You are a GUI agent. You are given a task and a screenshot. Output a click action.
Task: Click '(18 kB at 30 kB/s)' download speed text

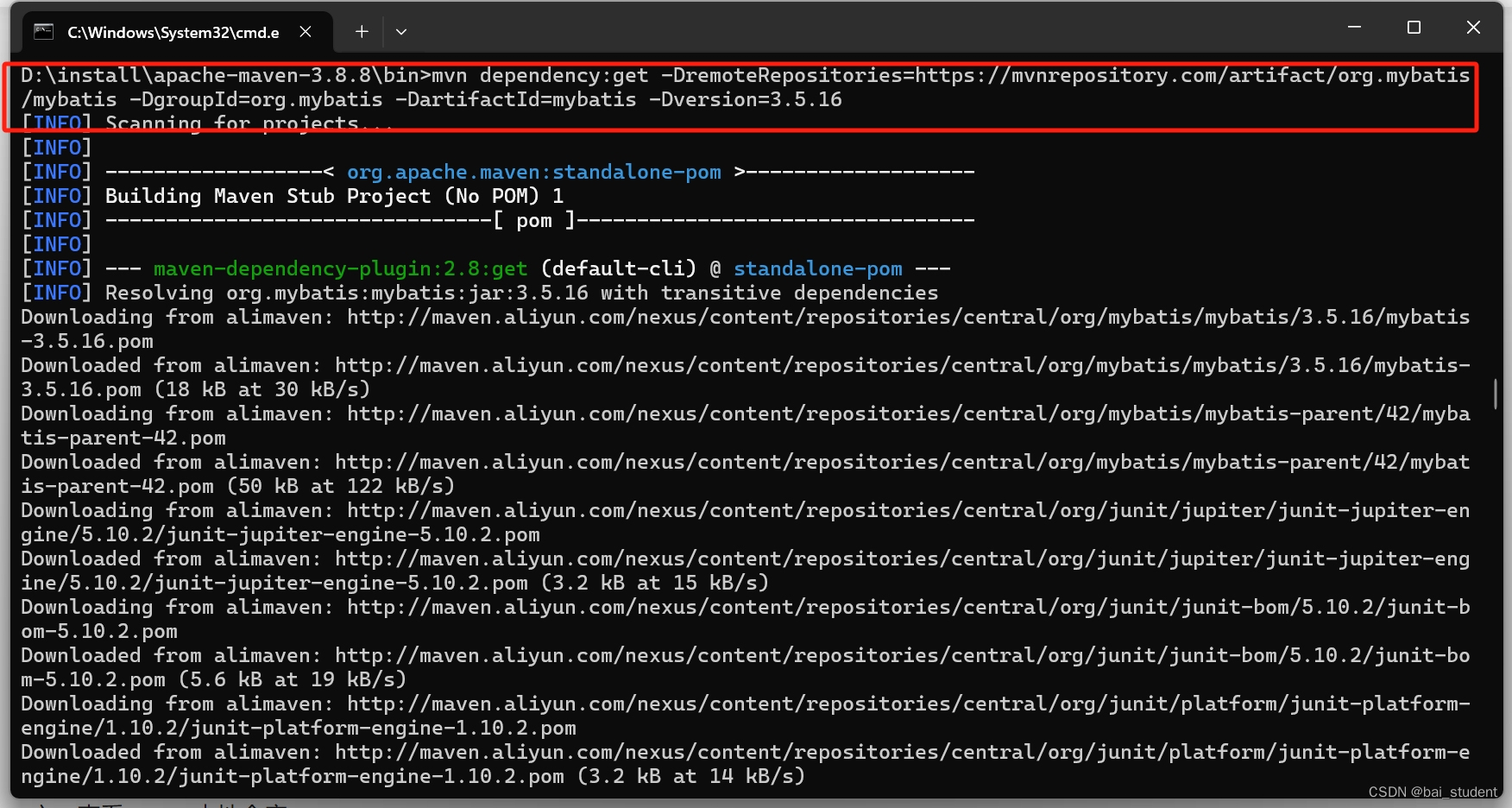[x=262, y=389]
